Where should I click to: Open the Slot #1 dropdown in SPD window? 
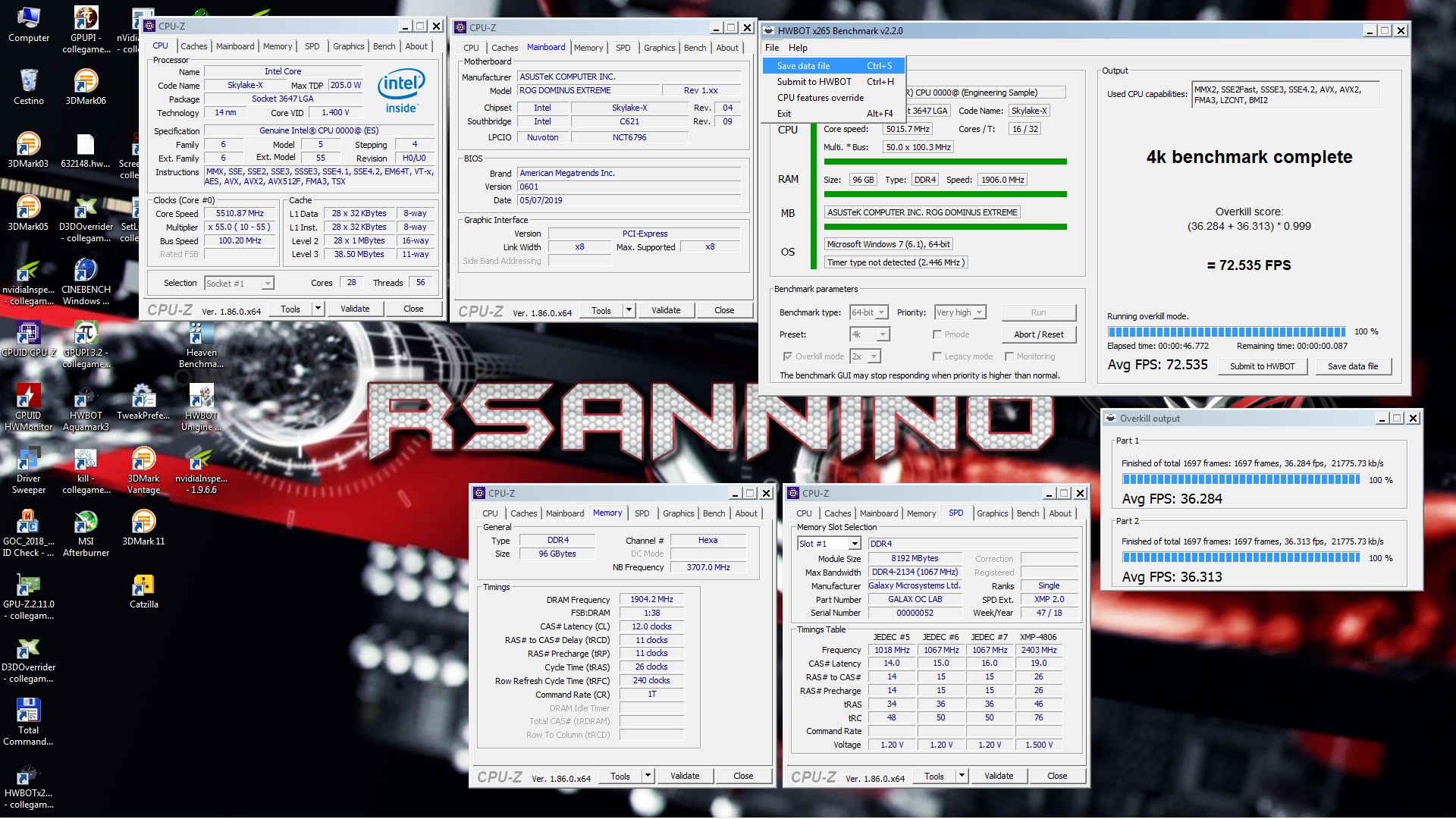(829, 544)
